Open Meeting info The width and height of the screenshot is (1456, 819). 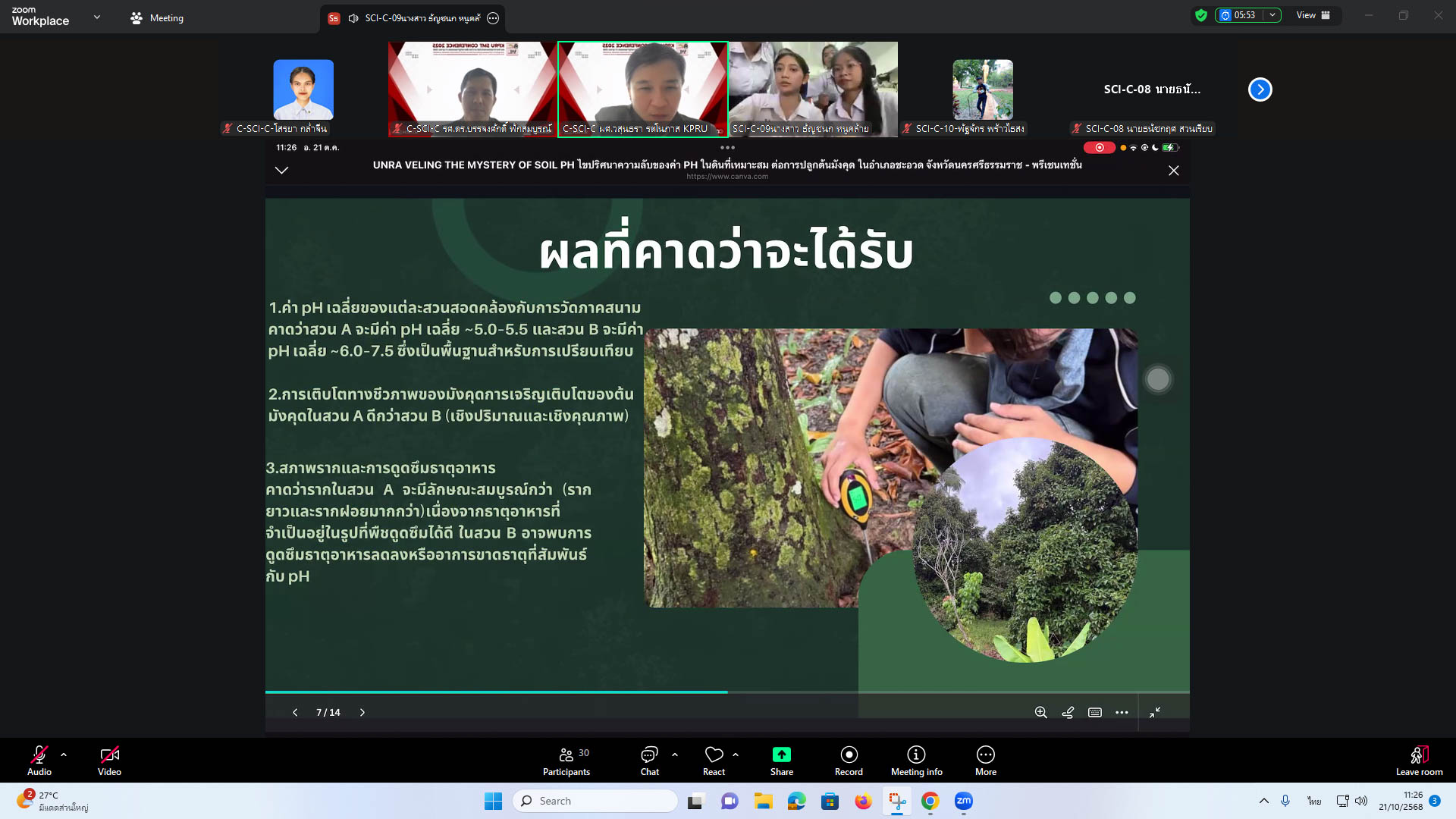pyautogui.click(x=916, y=755)
